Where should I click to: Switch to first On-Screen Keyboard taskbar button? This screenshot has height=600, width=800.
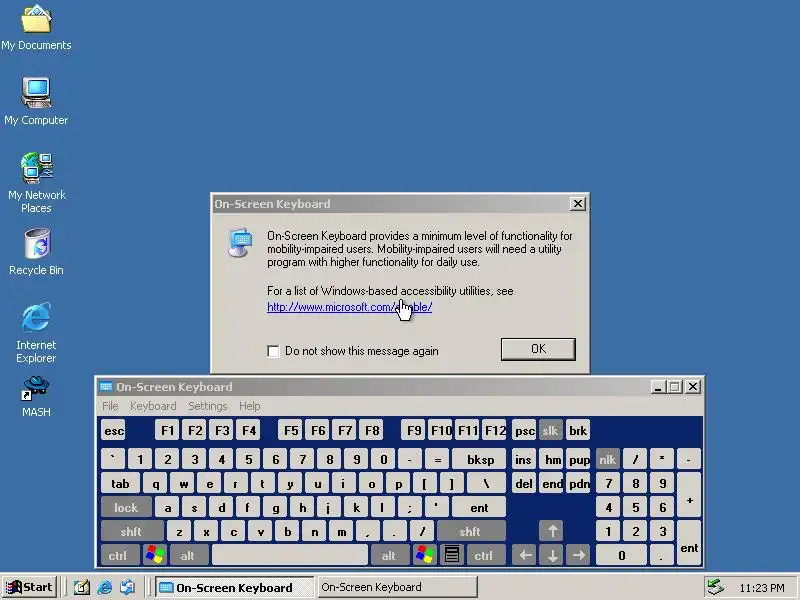[x=234, y=587]
